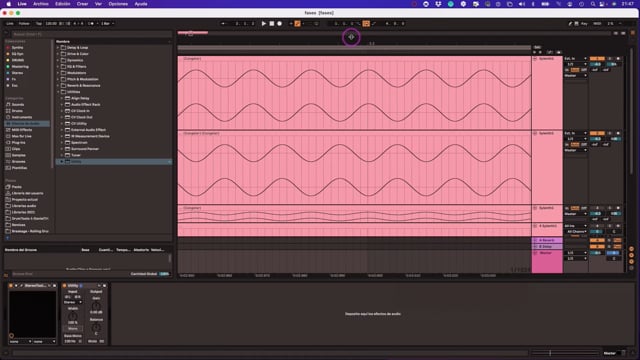Open the Plantillas browser category

pyautogui.click(x=19, y=168)
